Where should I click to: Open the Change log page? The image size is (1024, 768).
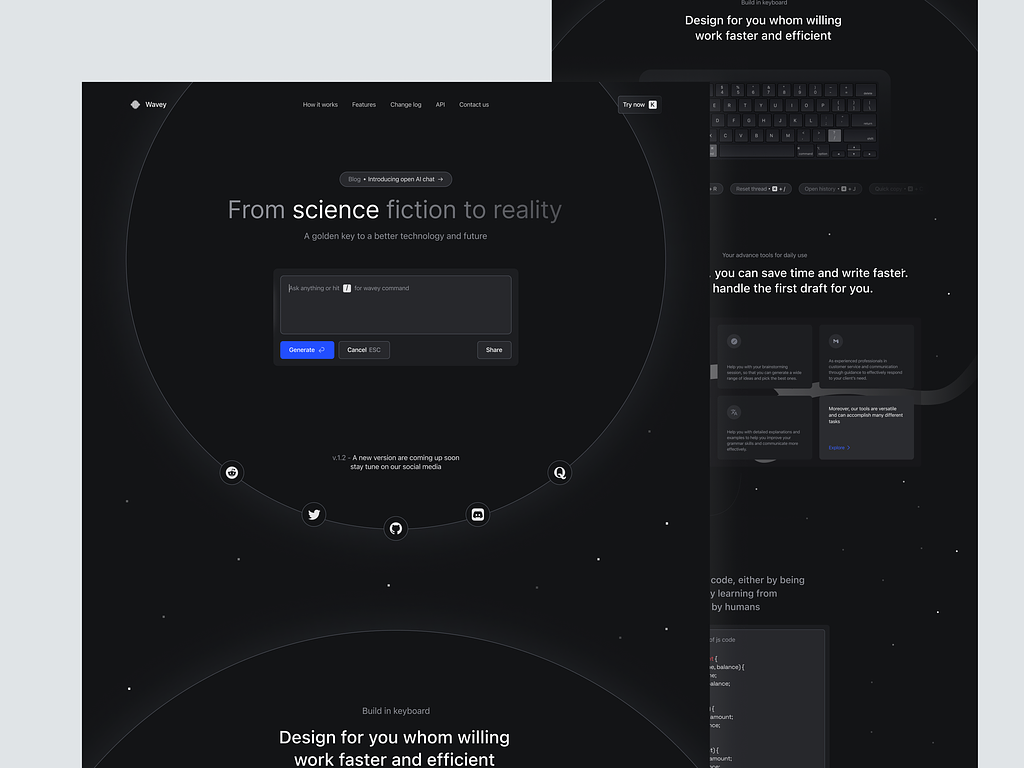(406, 104)
